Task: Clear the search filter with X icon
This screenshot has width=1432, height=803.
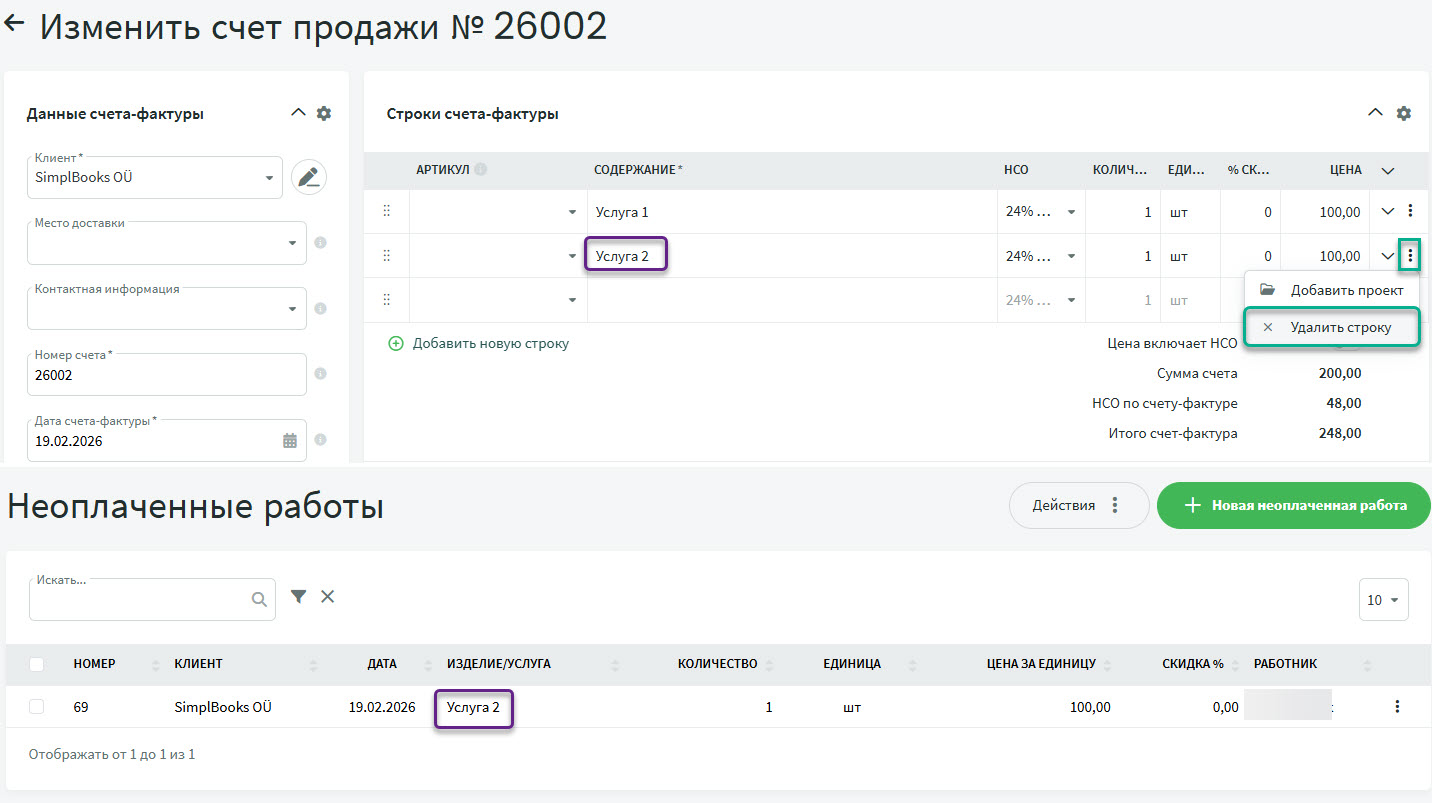Action: pyautogui.click(x=327, y=597)
